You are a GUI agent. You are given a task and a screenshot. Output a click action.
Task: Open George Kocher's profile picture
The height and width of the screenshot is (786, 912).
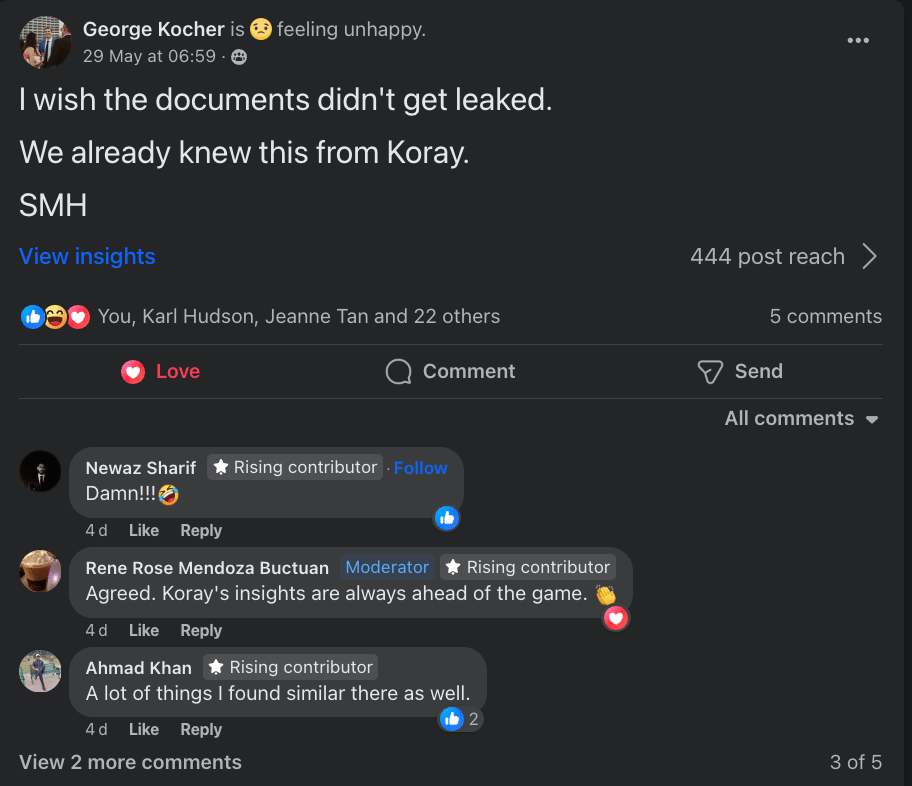45,43
